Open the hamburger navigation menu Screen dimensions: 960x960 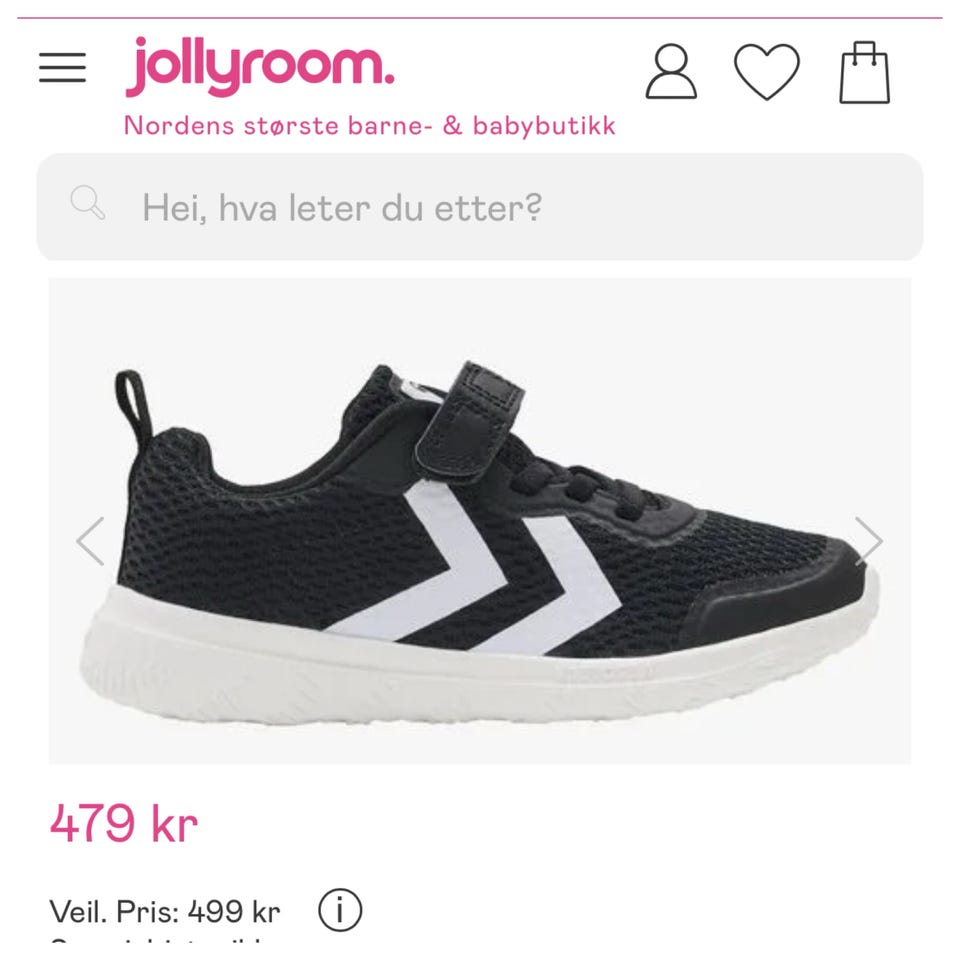click(62, 67)
